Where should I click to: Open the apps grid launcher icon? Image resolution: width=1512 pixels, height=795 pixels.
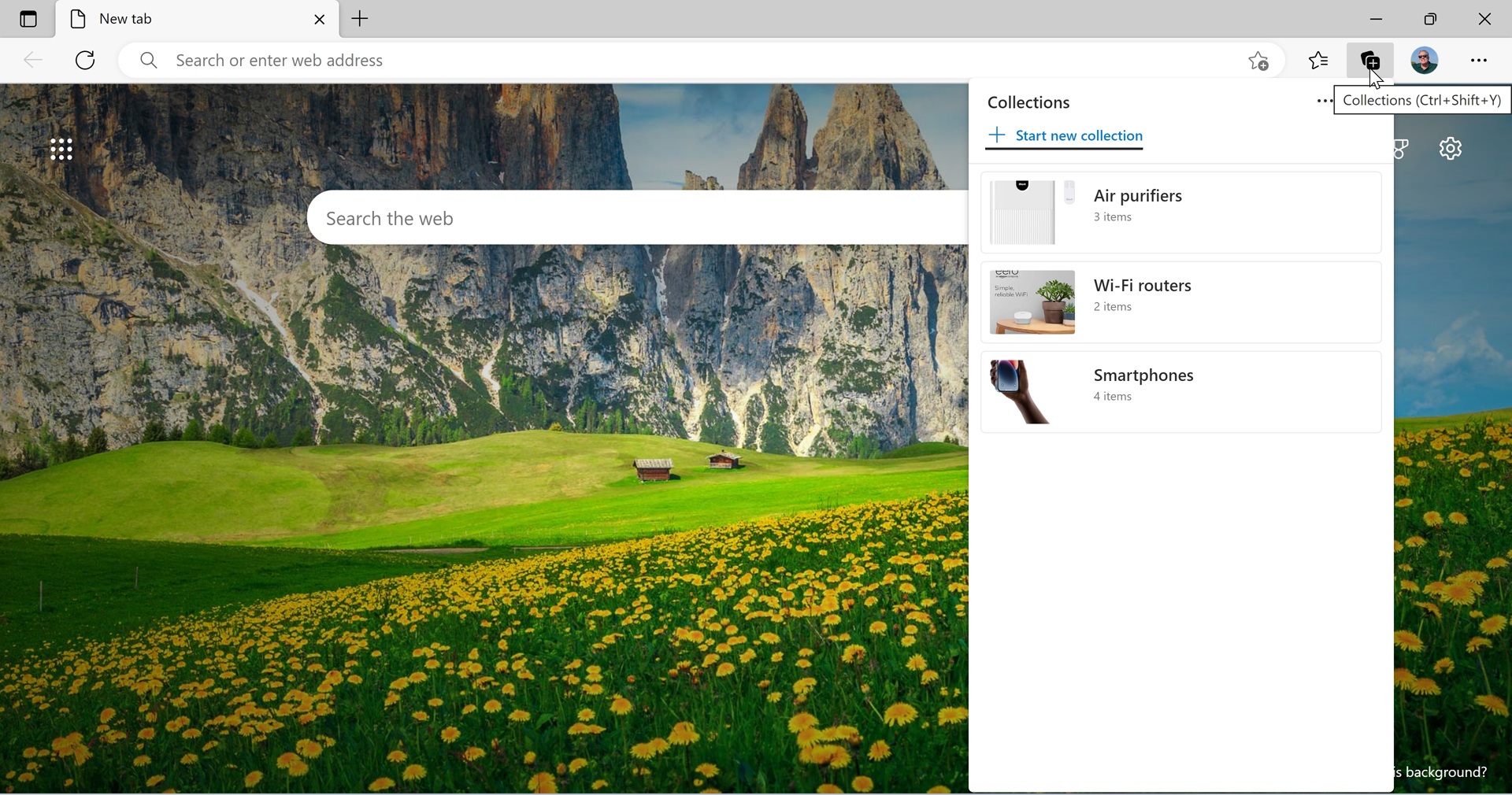[61, 150]
